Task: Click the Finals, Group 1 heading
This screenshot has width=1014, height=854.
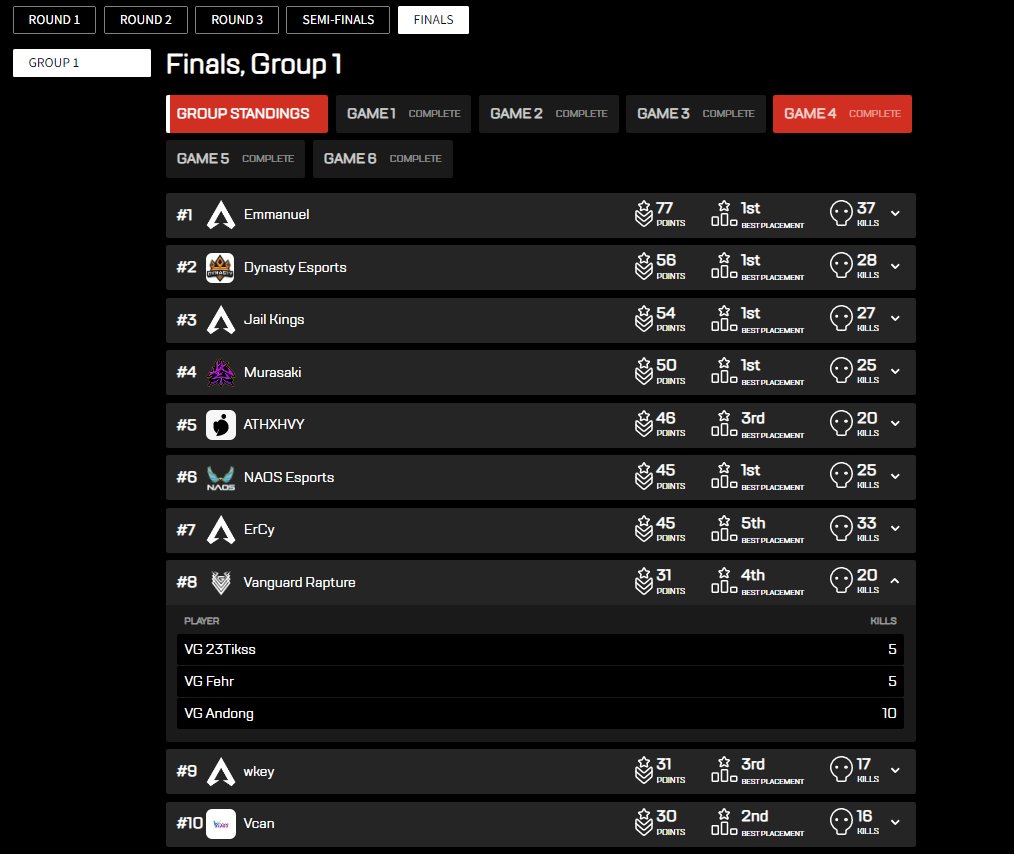Action: [x=254, y=65]
